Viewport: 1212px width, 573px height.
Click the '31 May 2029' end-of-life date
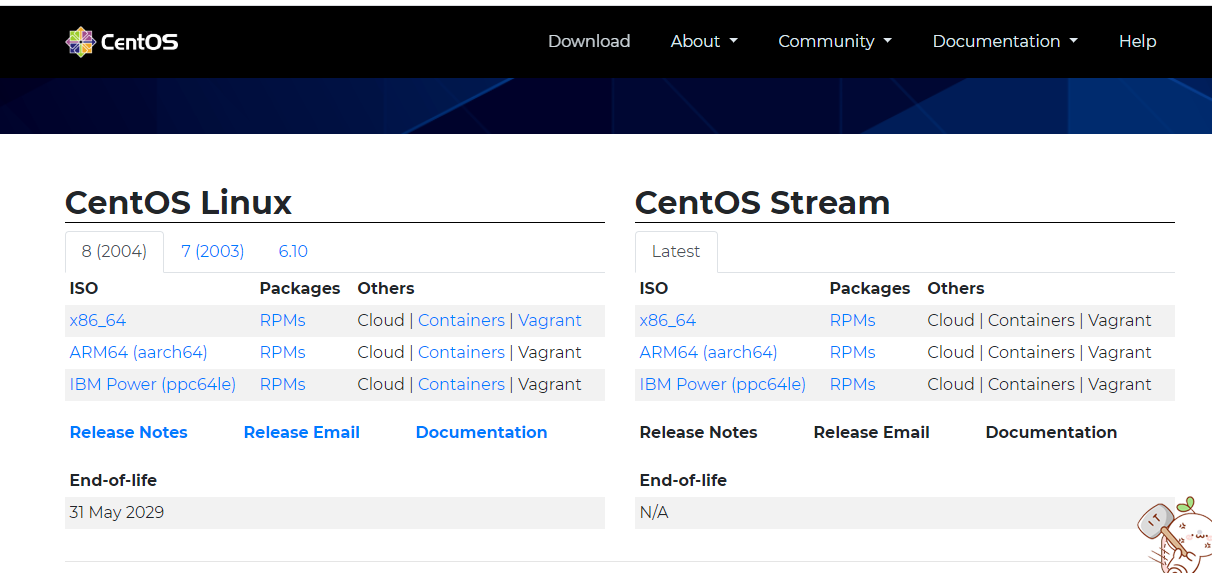117,512
